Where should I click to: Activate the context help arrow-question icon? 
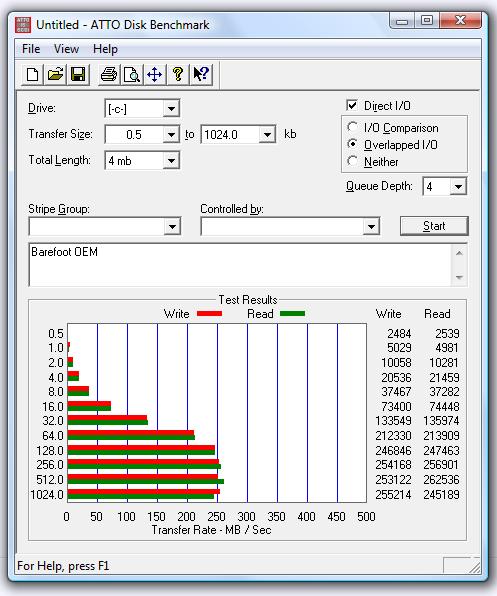click(201, 74)
